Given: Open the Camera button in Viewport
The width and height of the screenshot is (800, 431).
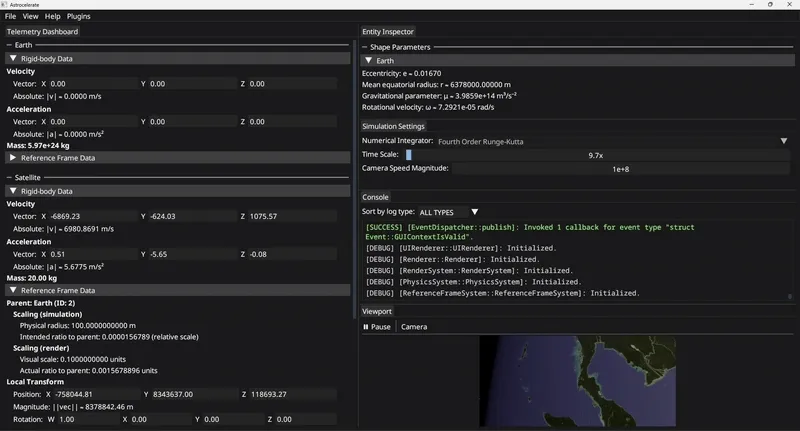Looking at the screenshot, I should pos(414,327).
